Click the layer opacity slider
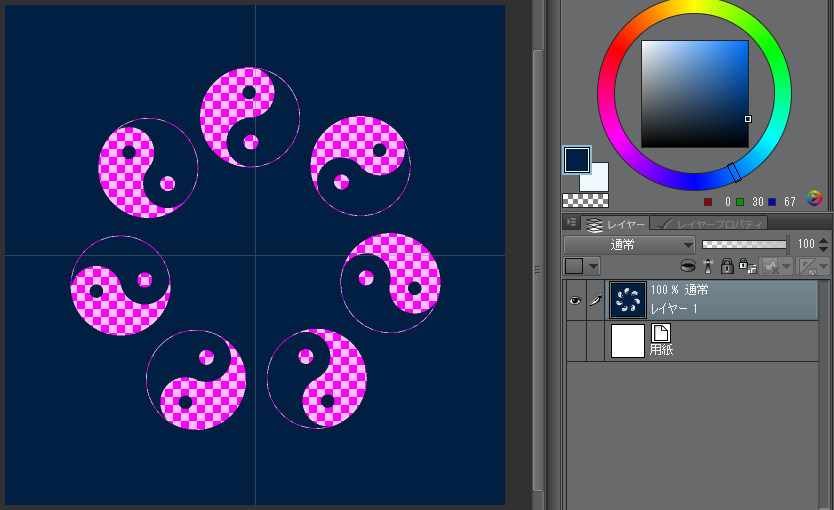Screen dimensions: 834x510 point(744,244)
